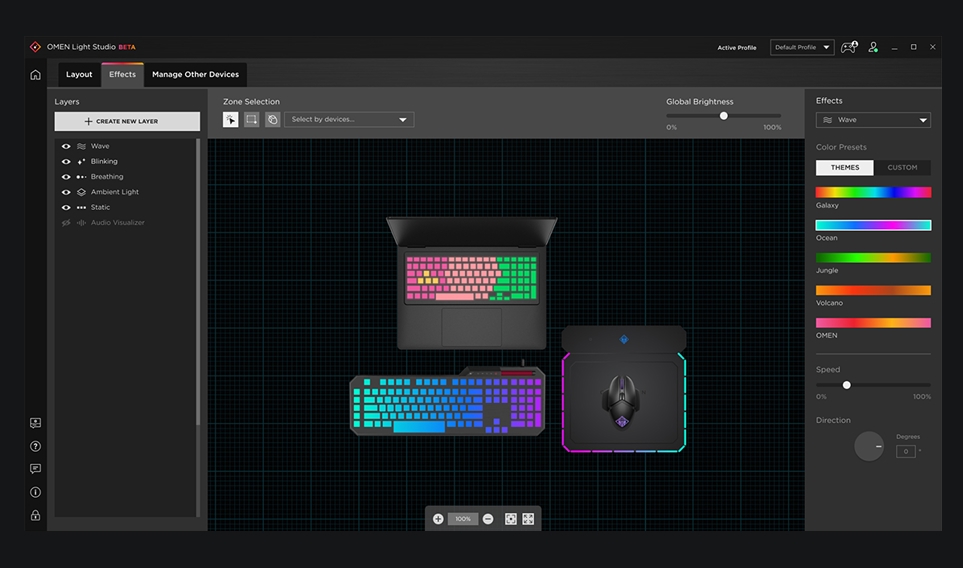Select the click-to-select zone cursor tool

[x=231, y=120]
